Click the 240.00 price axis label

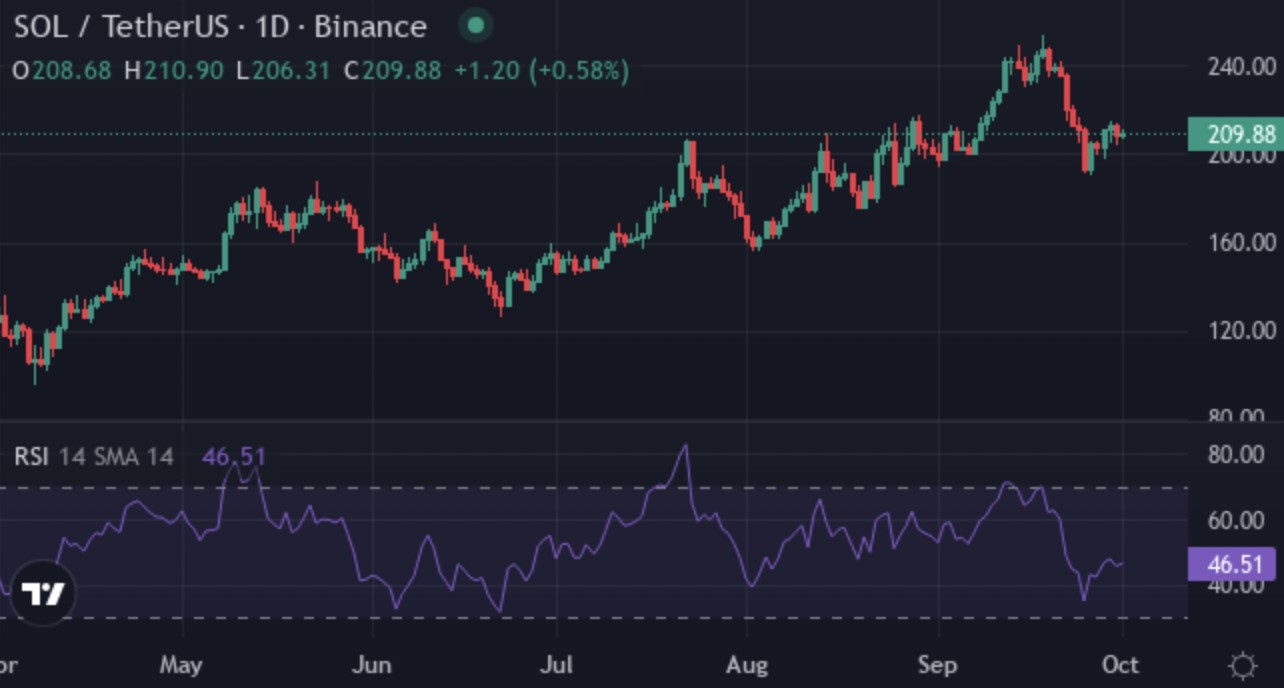(x=1241, y=67)
